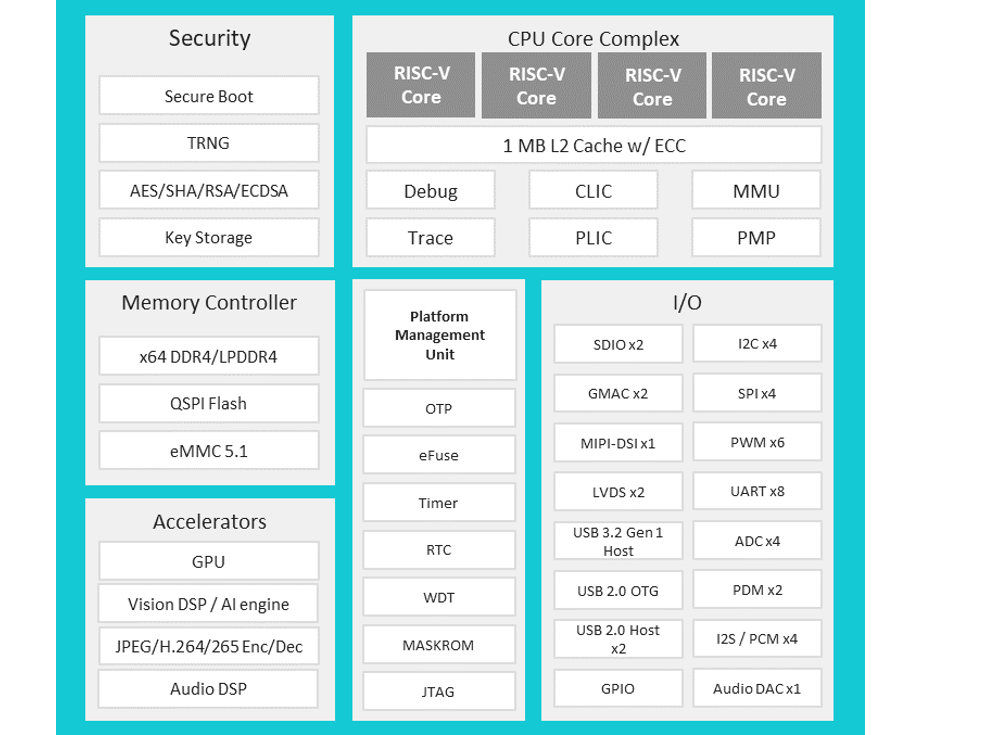
Task: Click the Platform Management Unit block
Action: [439, 335]
